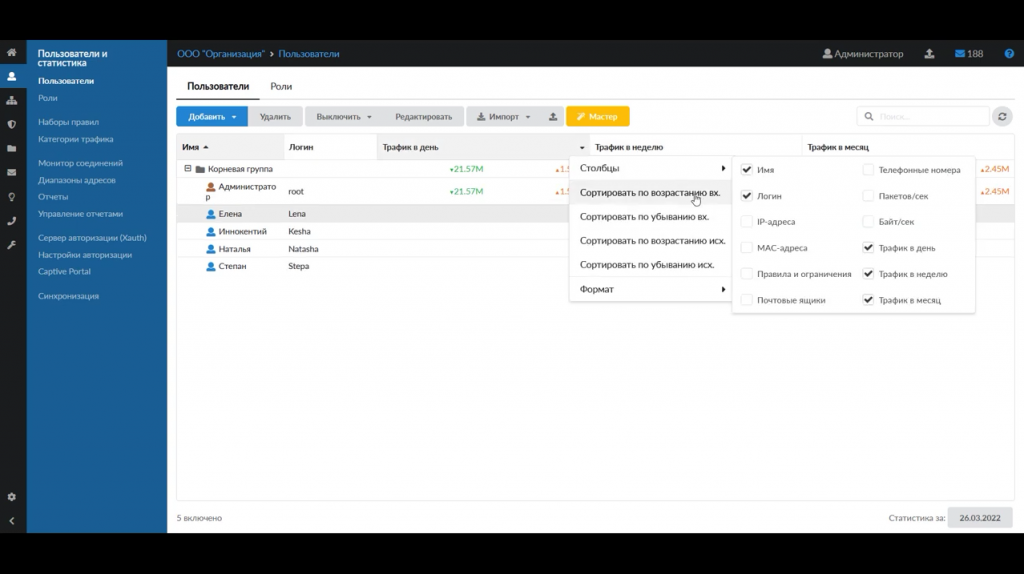The width and height of the screenshot is (1024, 574).
Task: Click the Удалить button
Action: pos(275,116)
